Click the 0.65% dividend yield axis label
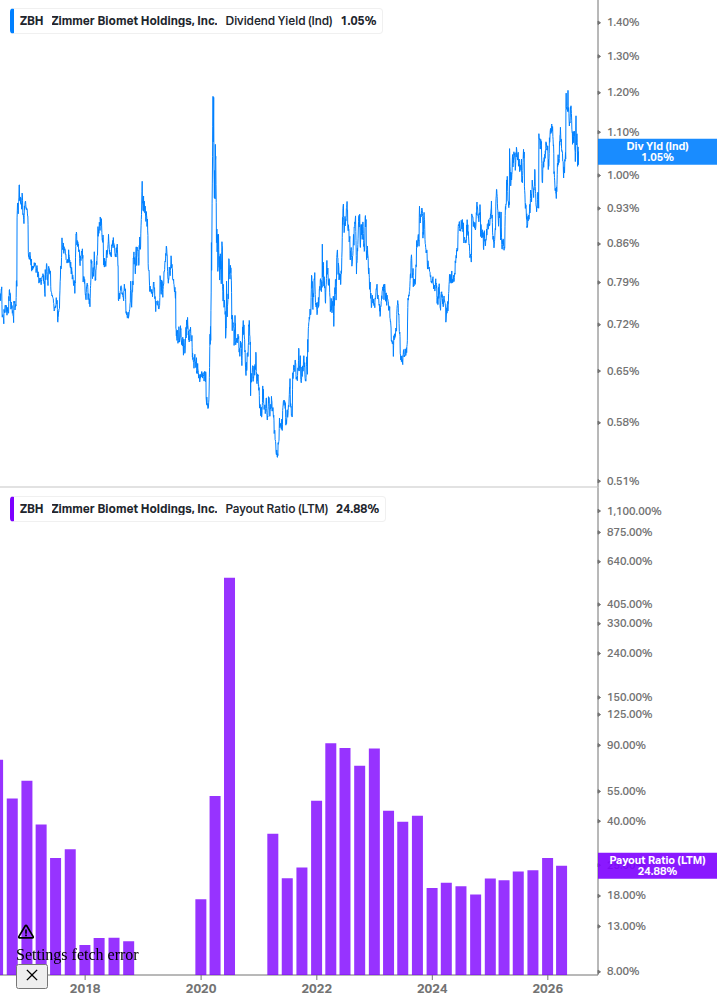 [x=623, y=371]
